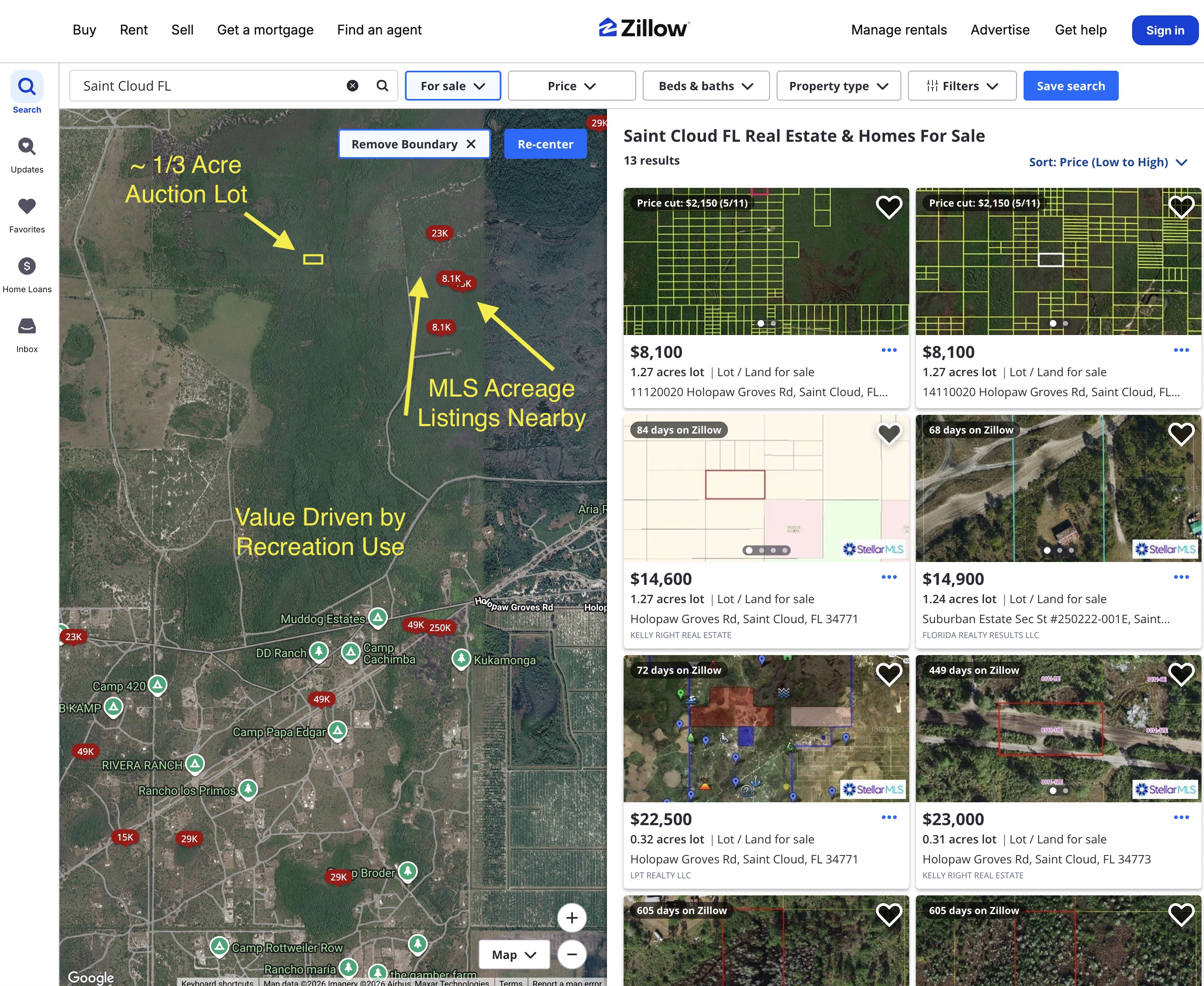Click the DD Ranch campground marker
Screen dimensions: 1204x986
[x=318, y=651]
